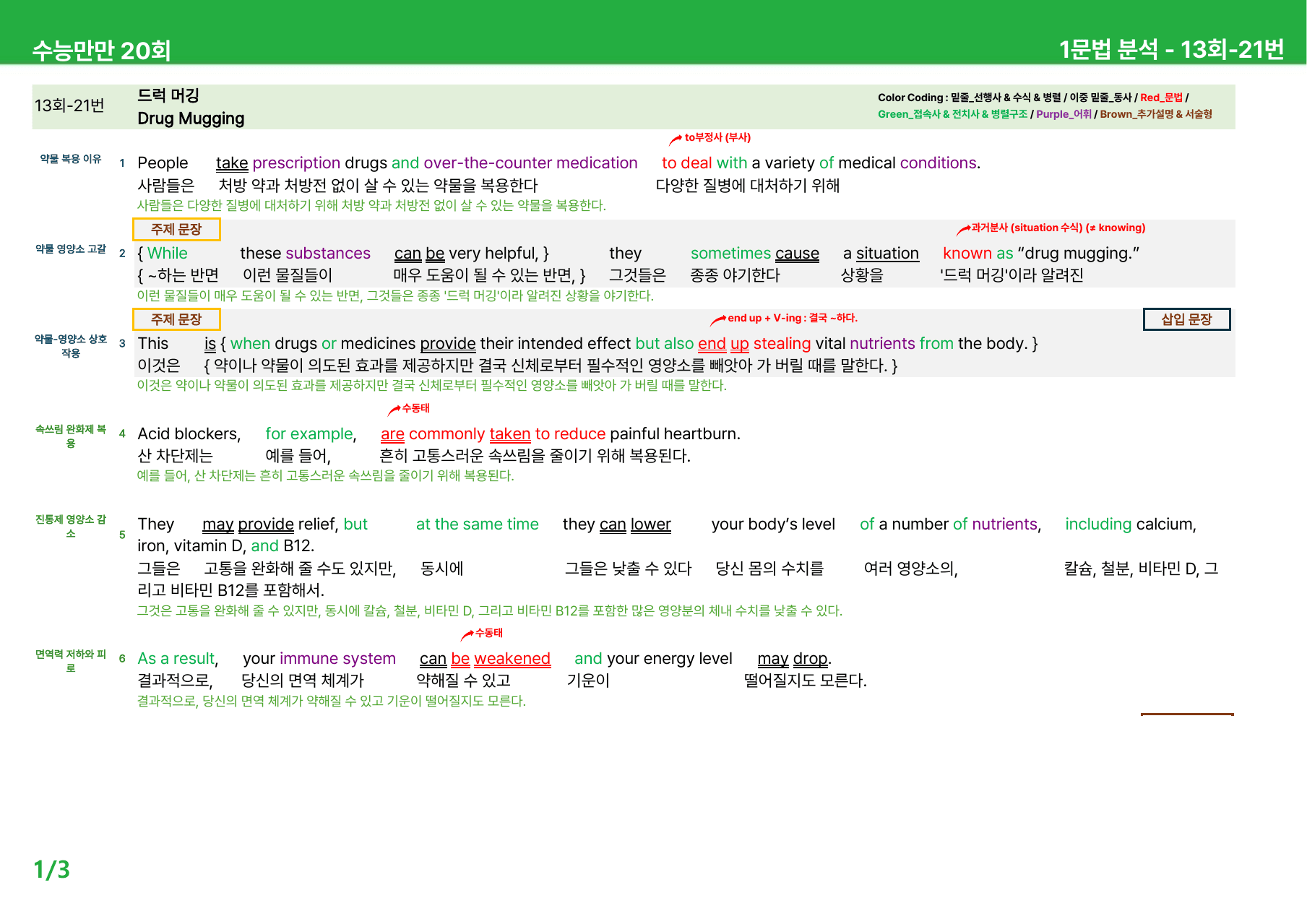Click the Korean title '드럭 머깅'
This screenshot has width=1307, height=924.
168,95
